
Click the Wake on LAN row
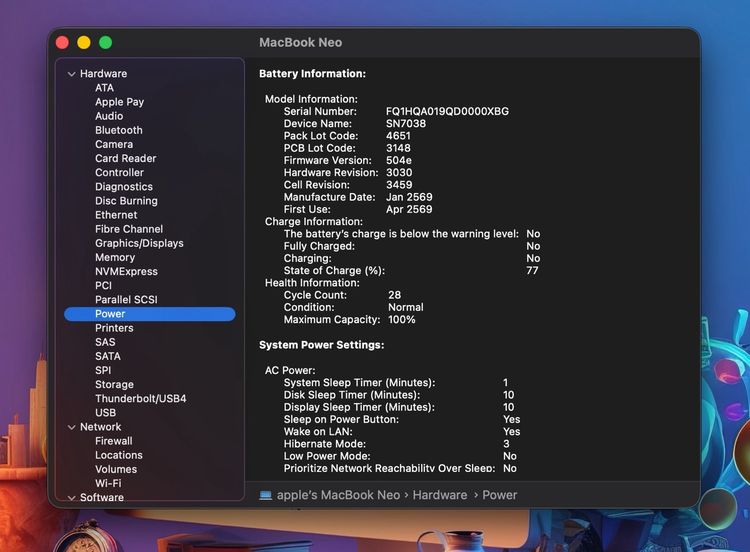click(402, 431)
